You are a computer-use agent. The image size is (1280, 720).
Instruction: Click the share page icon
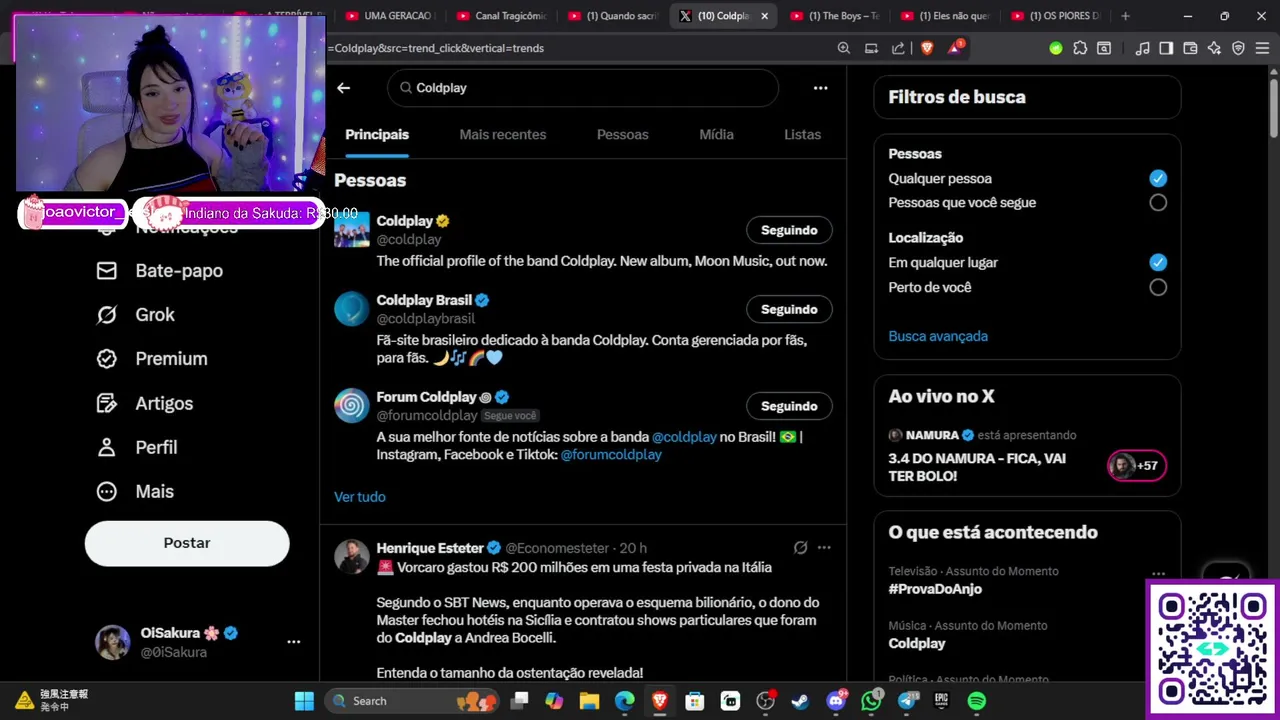click(898, 48)
